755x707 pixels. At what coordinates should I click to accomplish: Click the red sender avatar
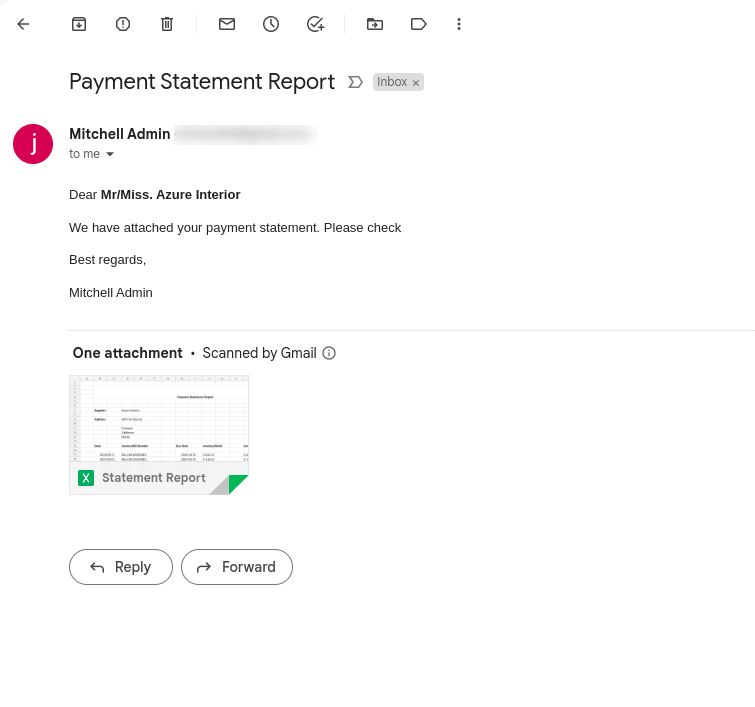(x=33, y=144)
